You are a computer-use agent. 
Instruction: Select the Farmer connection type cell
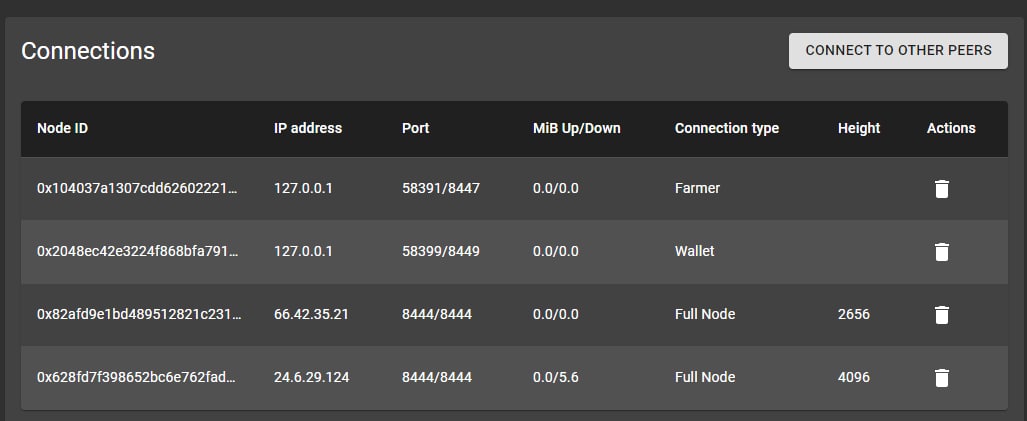click(698, 189)
